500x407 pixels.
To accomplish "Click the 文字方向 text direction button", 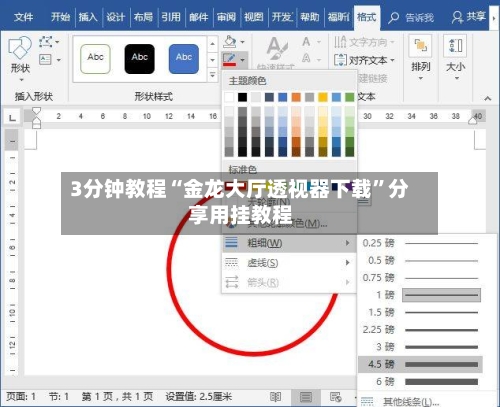I will click(x=364, y=42).
